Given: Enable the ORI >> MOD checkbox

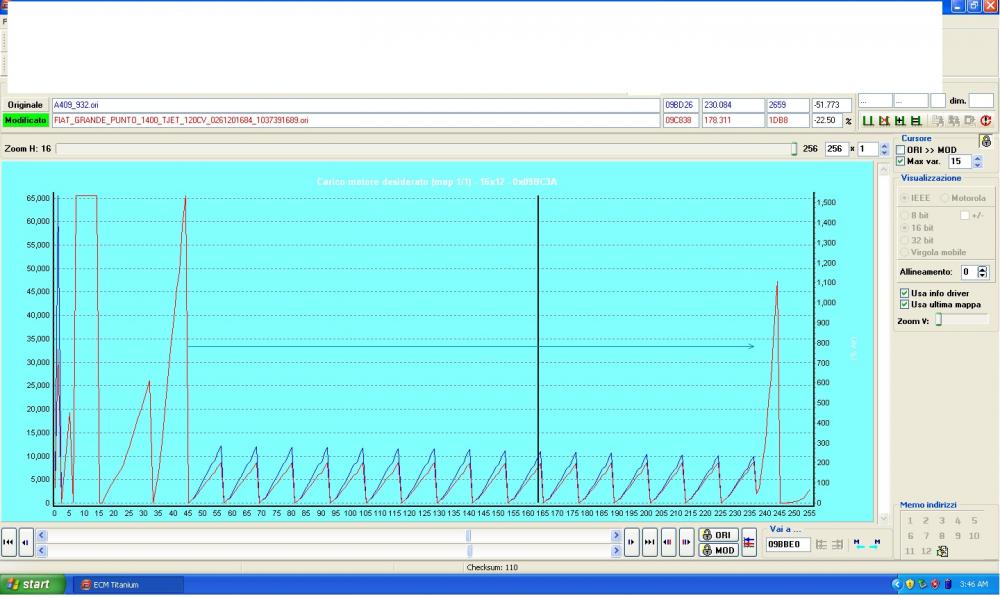Looking at the screenshot, I should tap(901, 150).
